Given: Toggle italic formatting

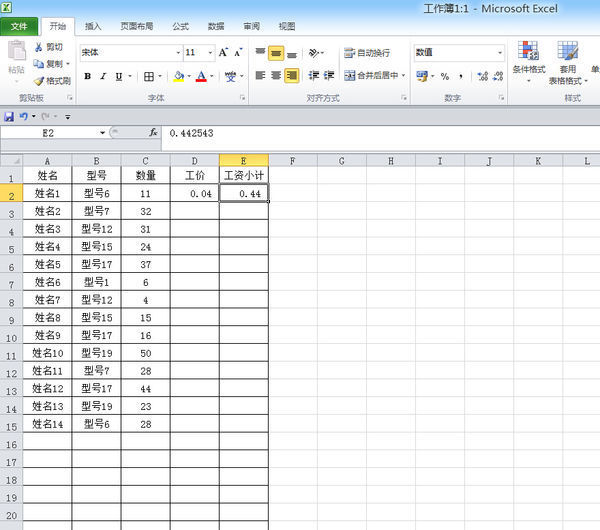Looking at the screenshot, I should point(102,76).
